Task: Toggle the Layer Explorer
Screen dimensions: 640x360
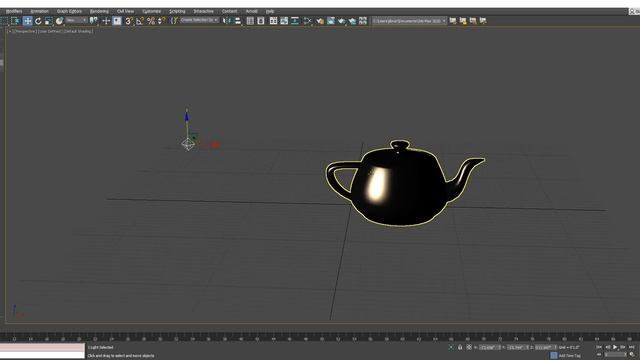Action: 261,21
